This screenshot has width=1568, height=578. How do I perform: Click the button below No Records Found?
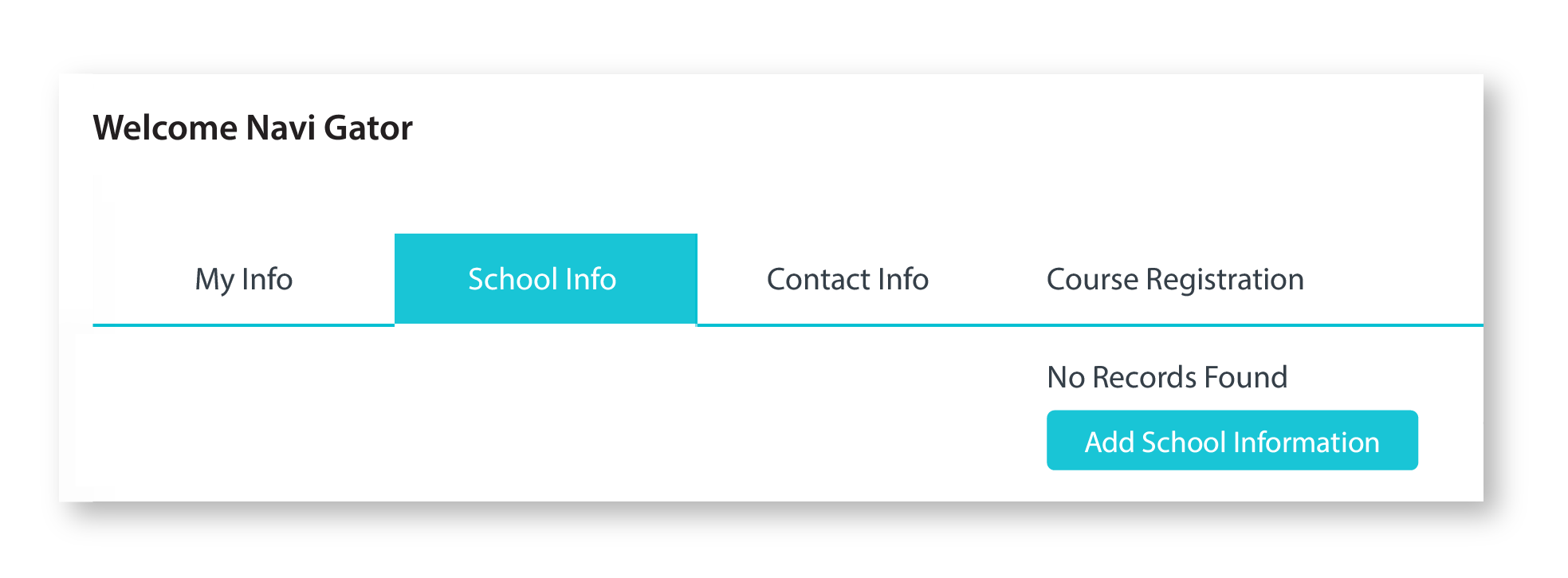coord(1232,441)
